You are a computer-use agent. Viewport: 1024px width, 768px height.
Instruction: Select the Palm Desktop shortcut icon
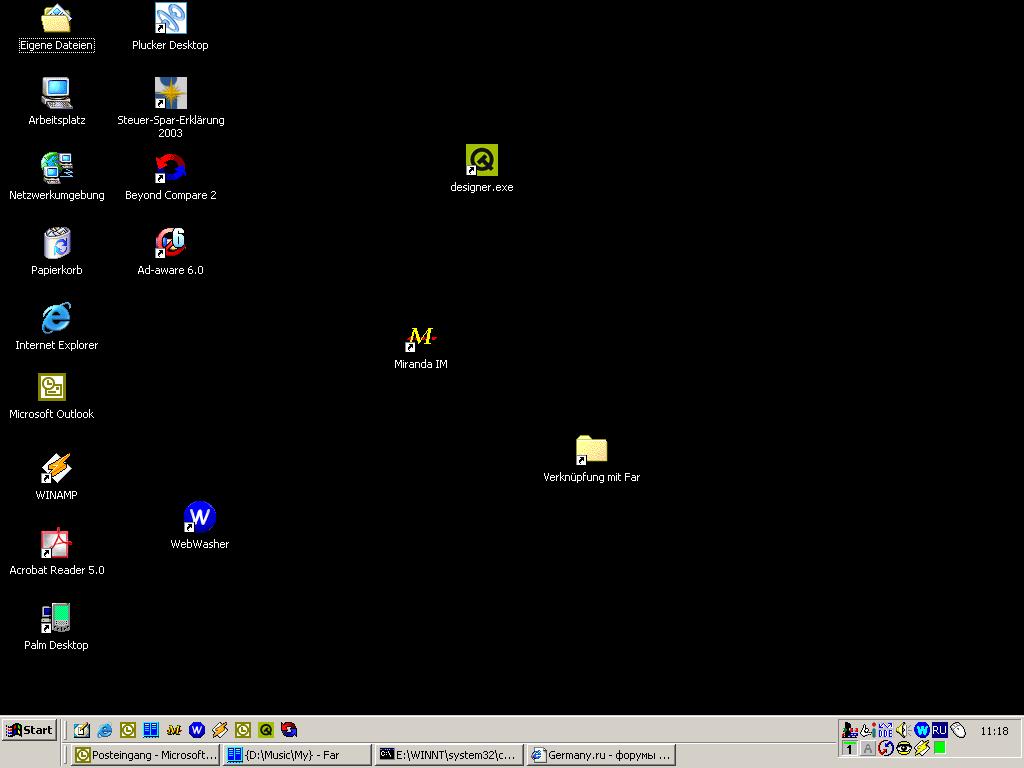pos(56,627)
